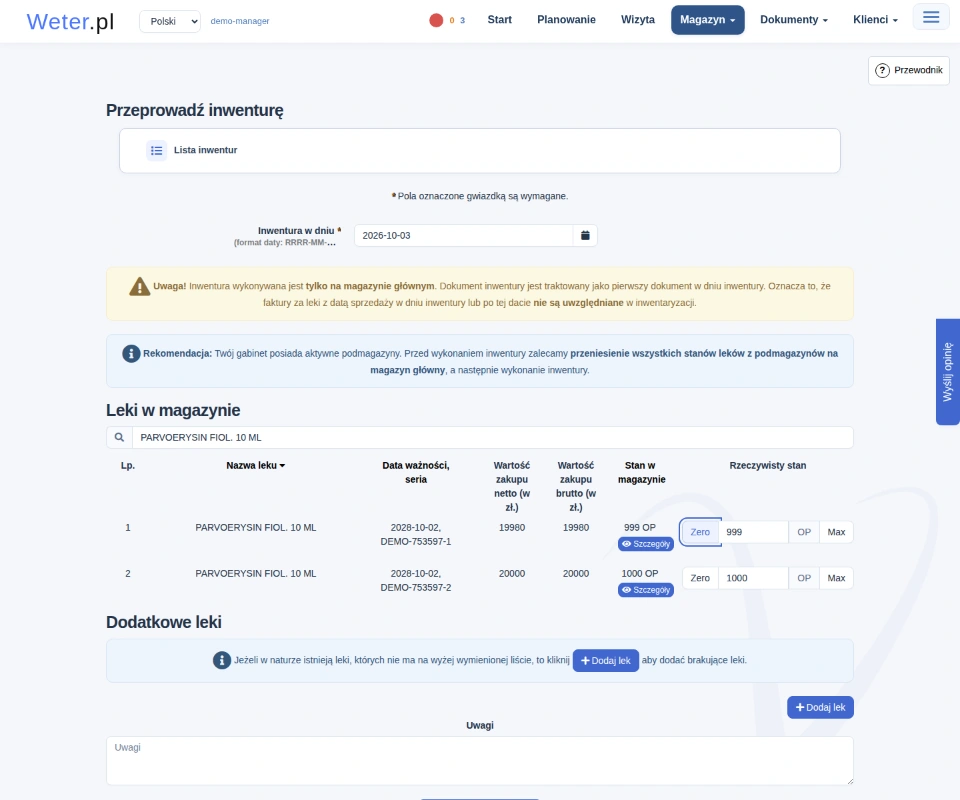Click the warning triangle icon in Uwaga box
The width and height of the screenshot is (960, 800).
[140, 286]
